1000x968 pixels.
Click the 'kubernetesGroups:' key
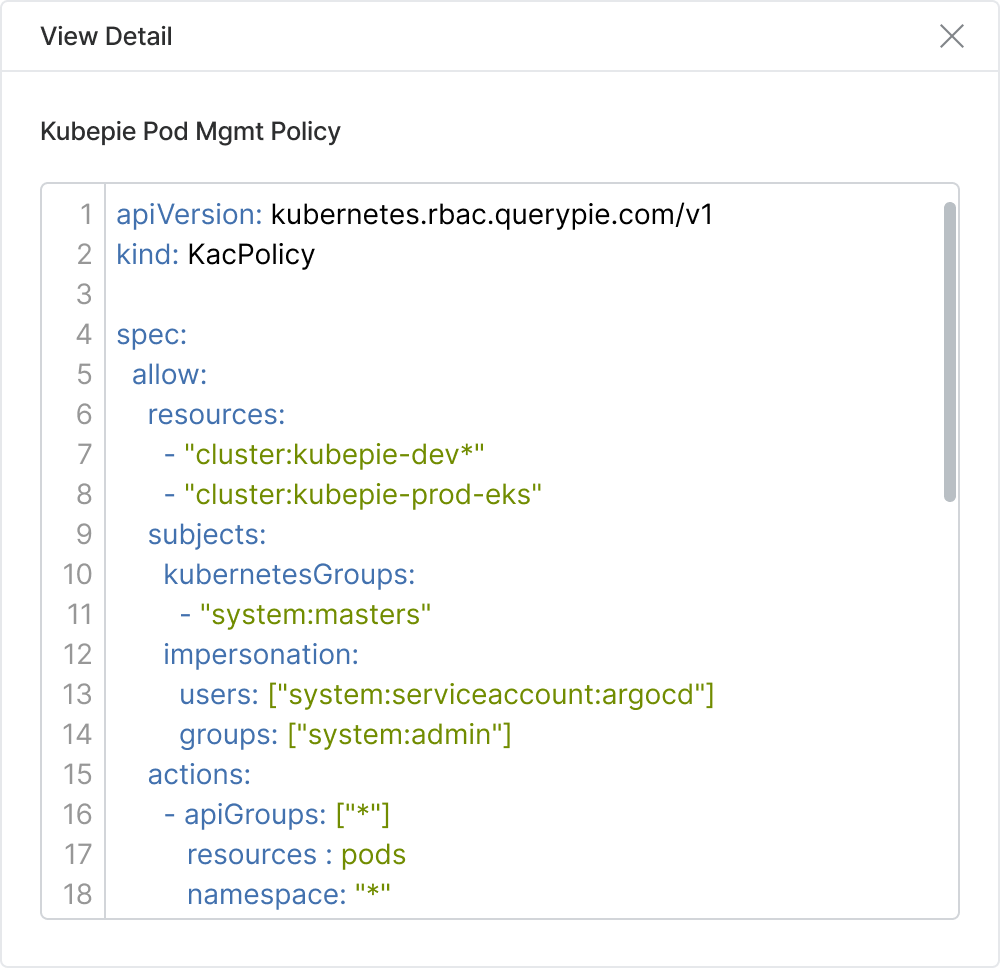point(290,575)
